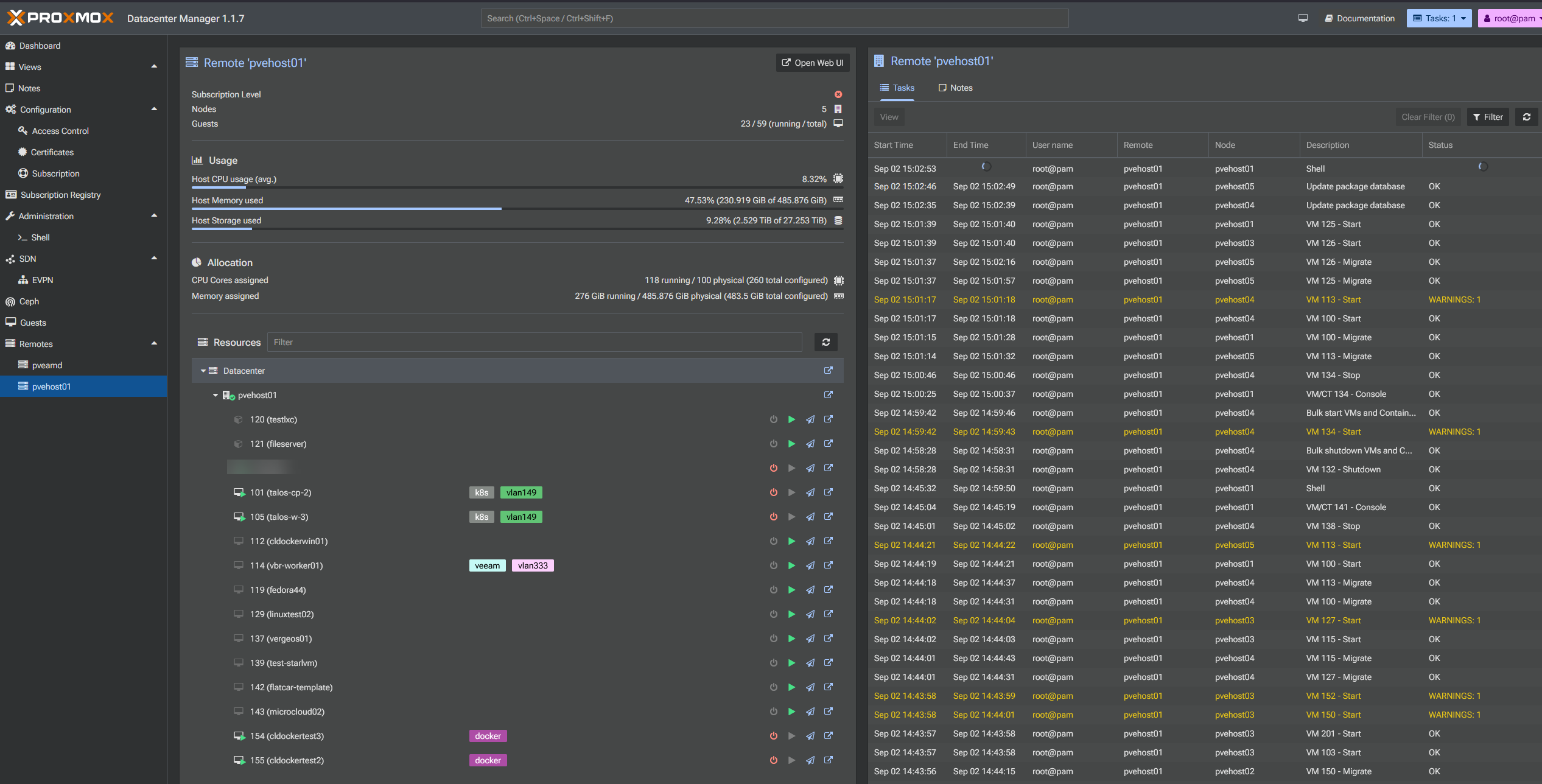The image size is (1542, 784).
Task: Click the Nodes building icon in the summary
Action: [x=838, y=109]
